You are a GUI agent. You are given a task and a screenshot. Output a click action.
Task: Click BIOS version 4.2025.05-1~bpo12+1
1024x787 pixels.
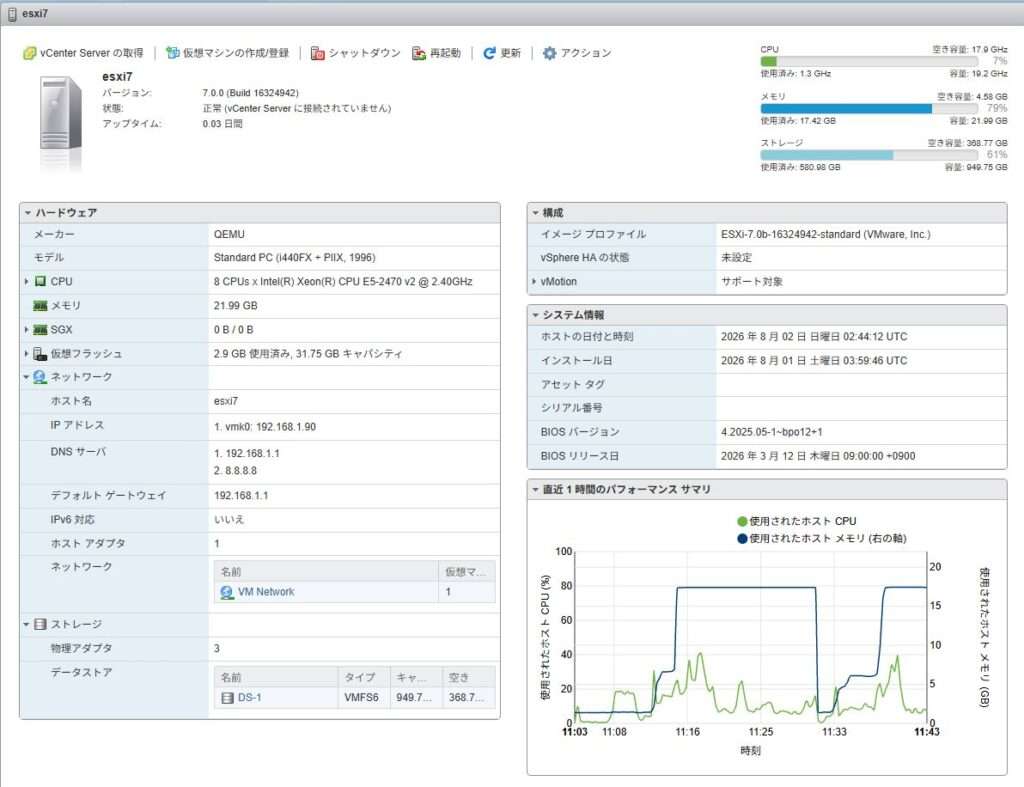771,432
